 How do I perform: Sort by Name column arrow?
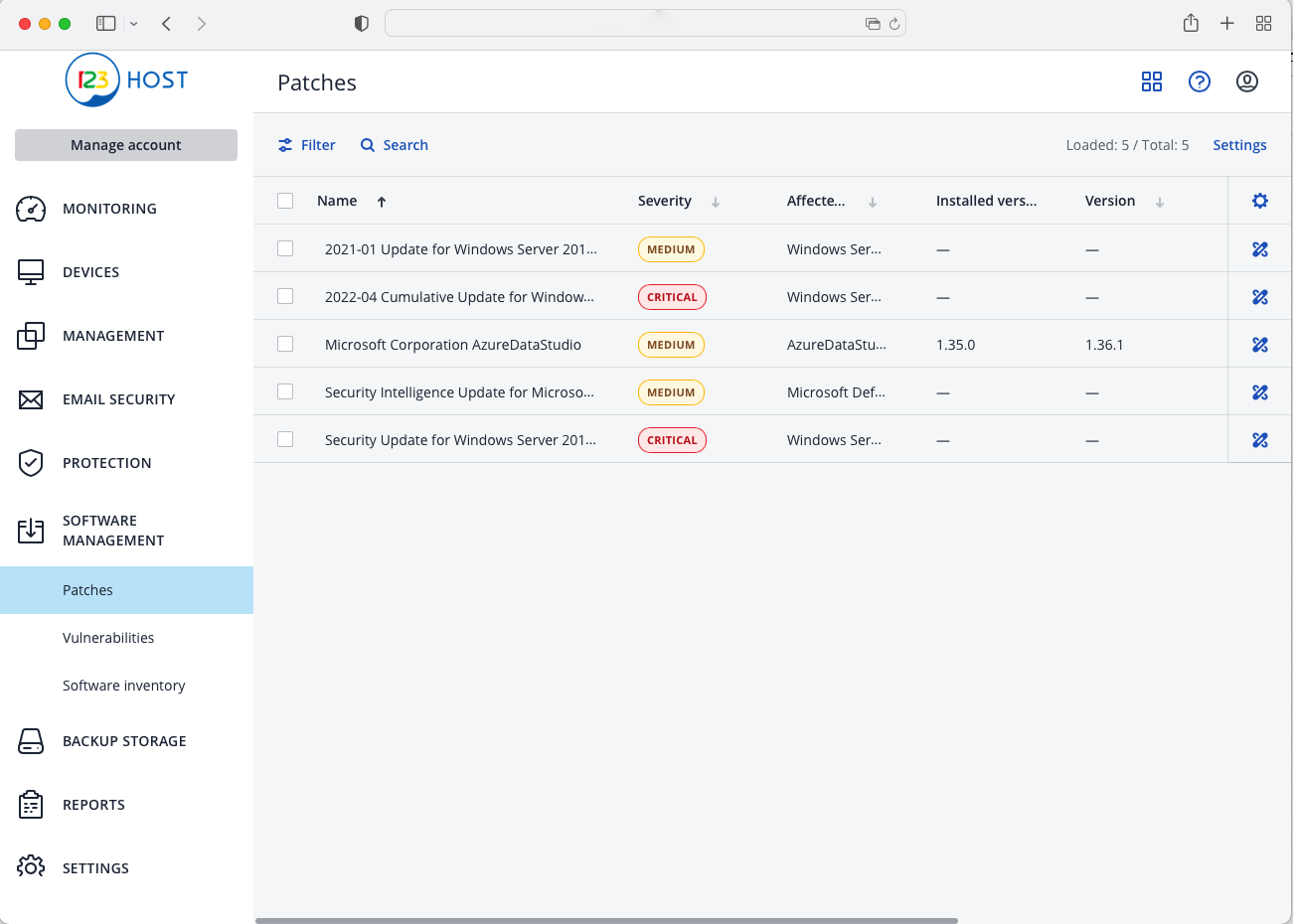coord(382,202)
